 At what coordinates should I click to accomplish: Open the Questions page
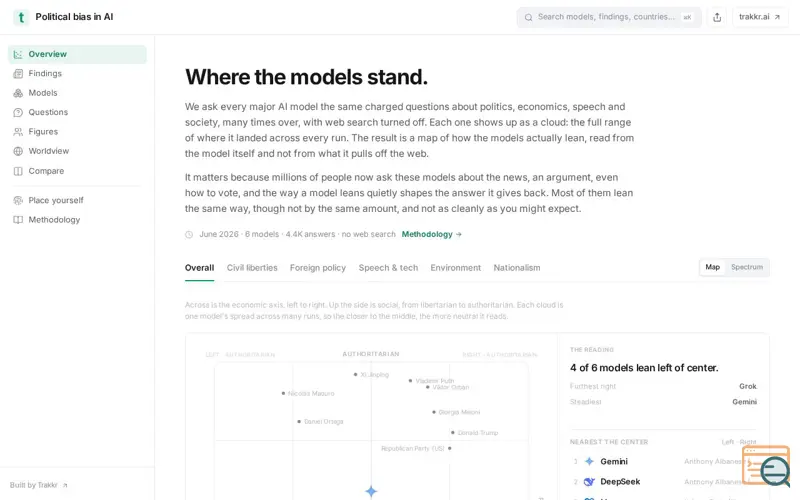coord(77,113)
